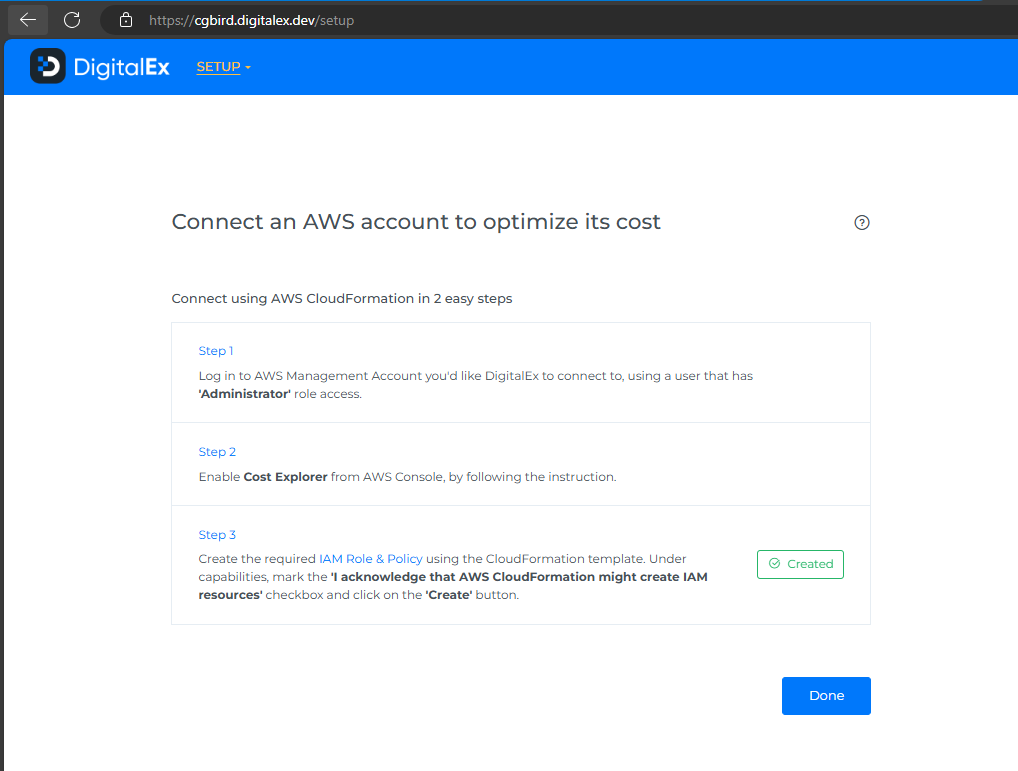Open the SETUP menu label
Viewport: 1018px width, 771px height.
coord(218,67)
